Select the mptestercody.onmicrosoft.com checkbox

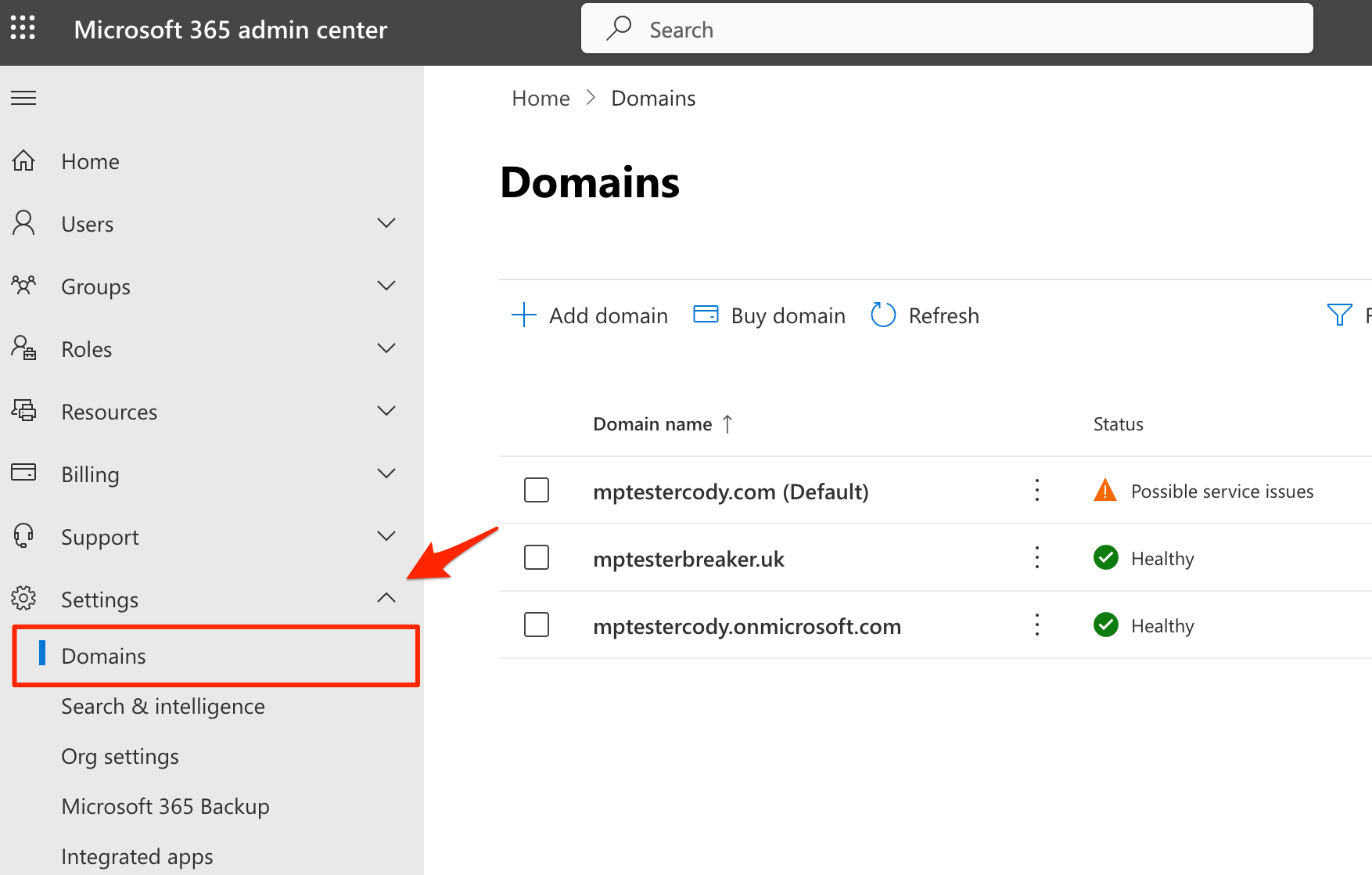(537, 625)
